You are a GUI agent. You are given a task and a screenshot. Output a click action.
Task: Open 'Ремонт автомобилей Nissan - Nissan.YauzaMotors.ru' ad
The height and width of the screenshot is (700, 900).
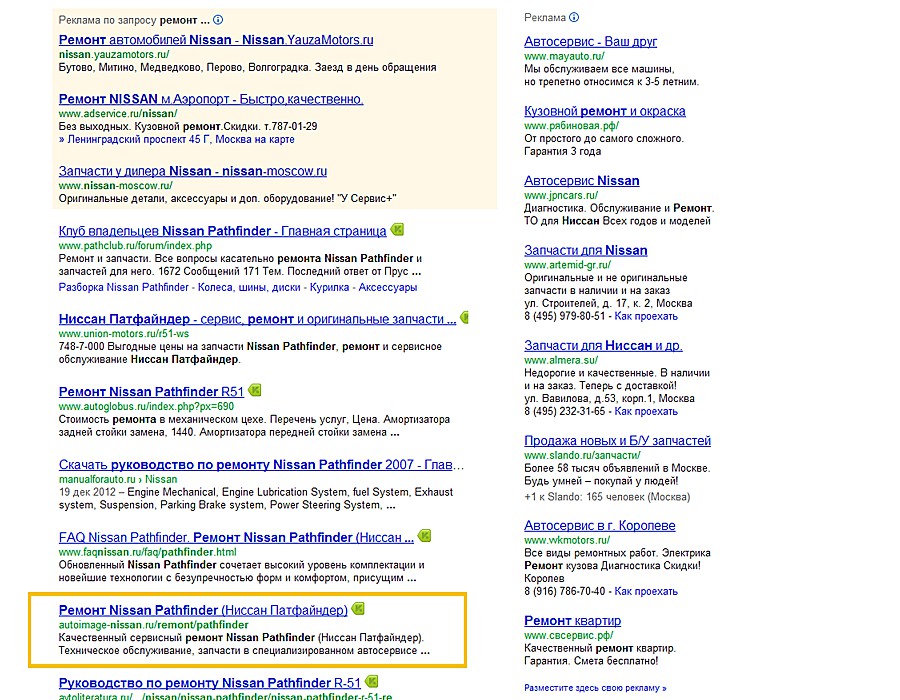pos(216,40)
